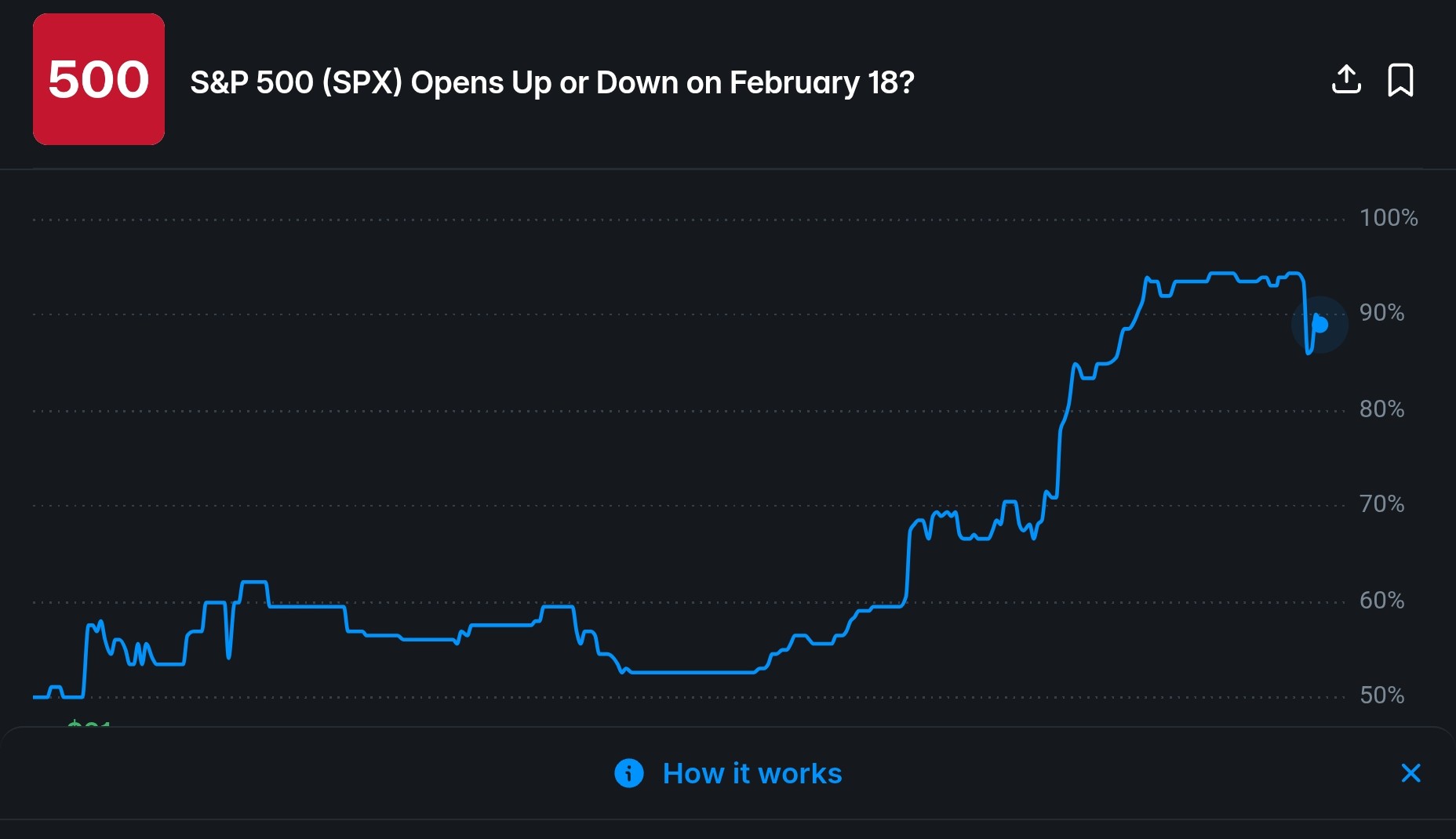
Task: Click the 70% axis label
Action: (1382, 504)
